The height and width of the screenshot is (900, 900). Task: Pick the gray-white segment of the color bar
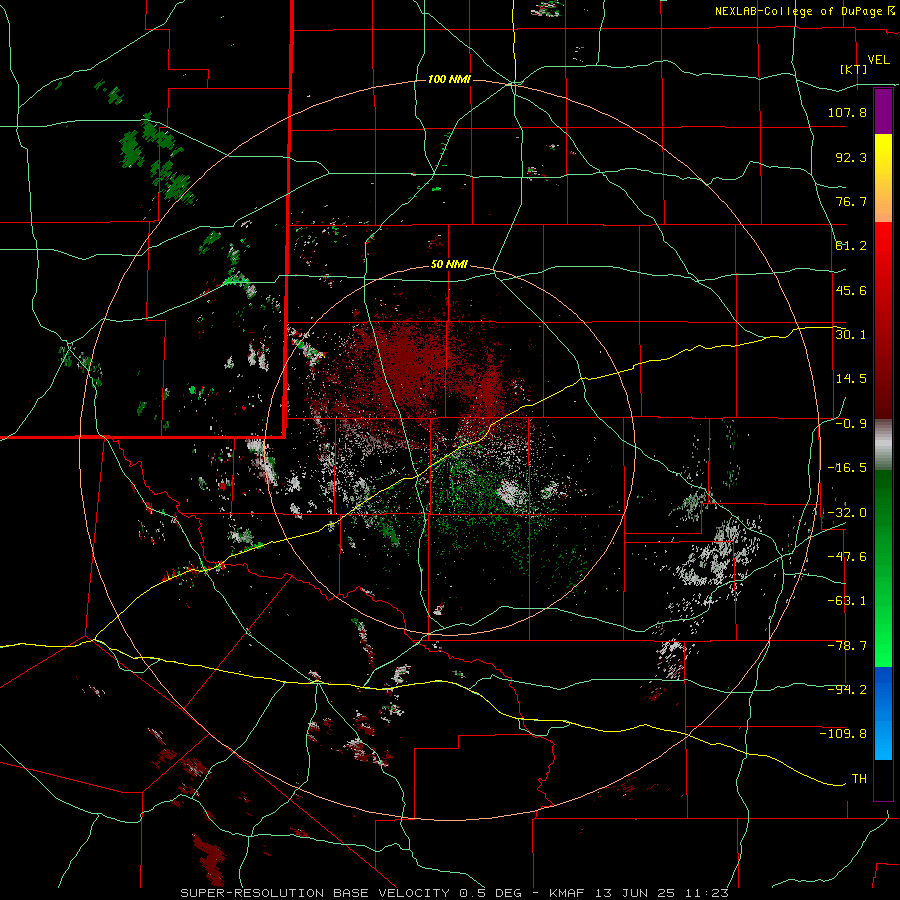coord(883,445)
